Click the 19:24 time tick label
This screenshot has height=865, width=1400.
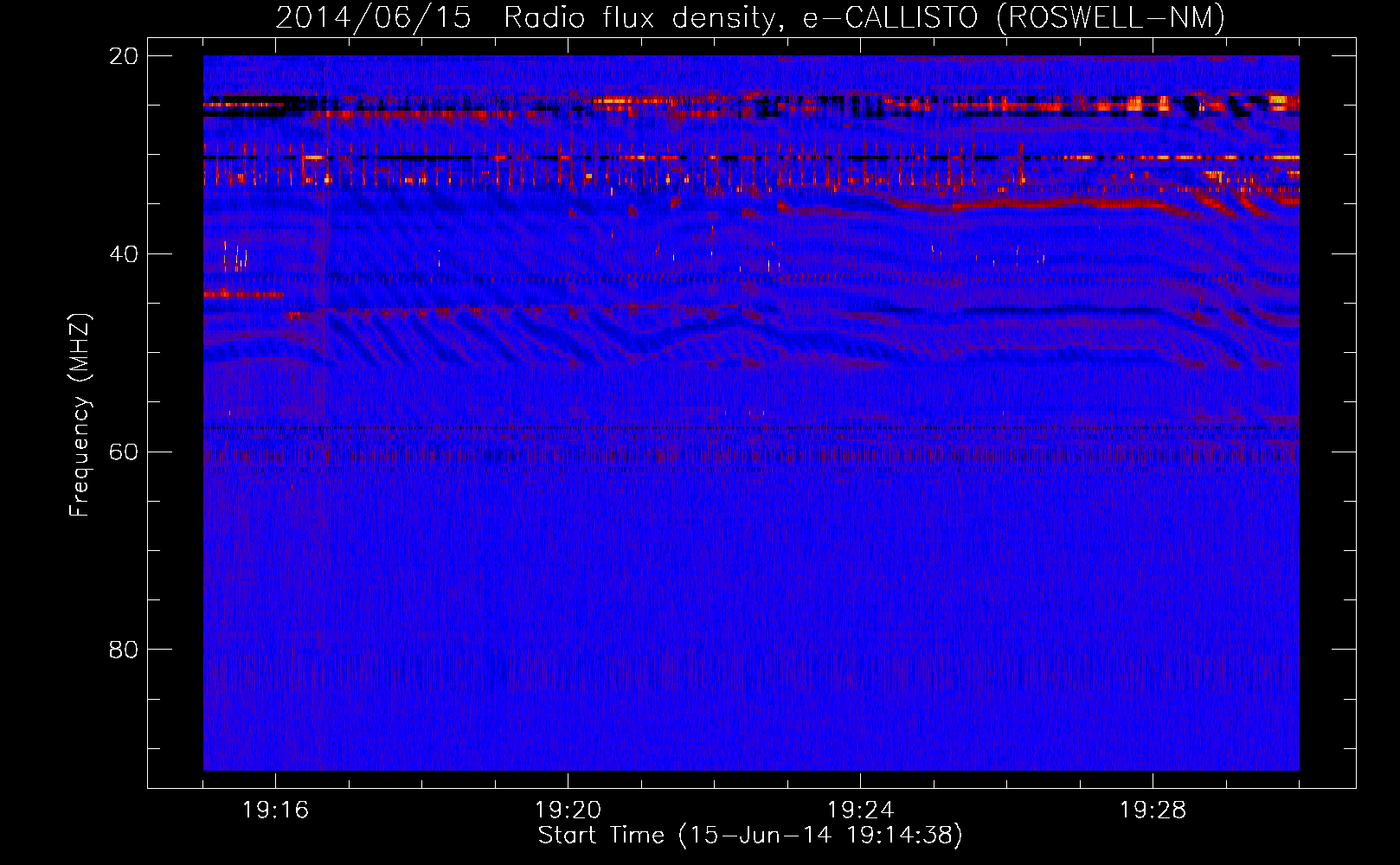tap(860, 810)
